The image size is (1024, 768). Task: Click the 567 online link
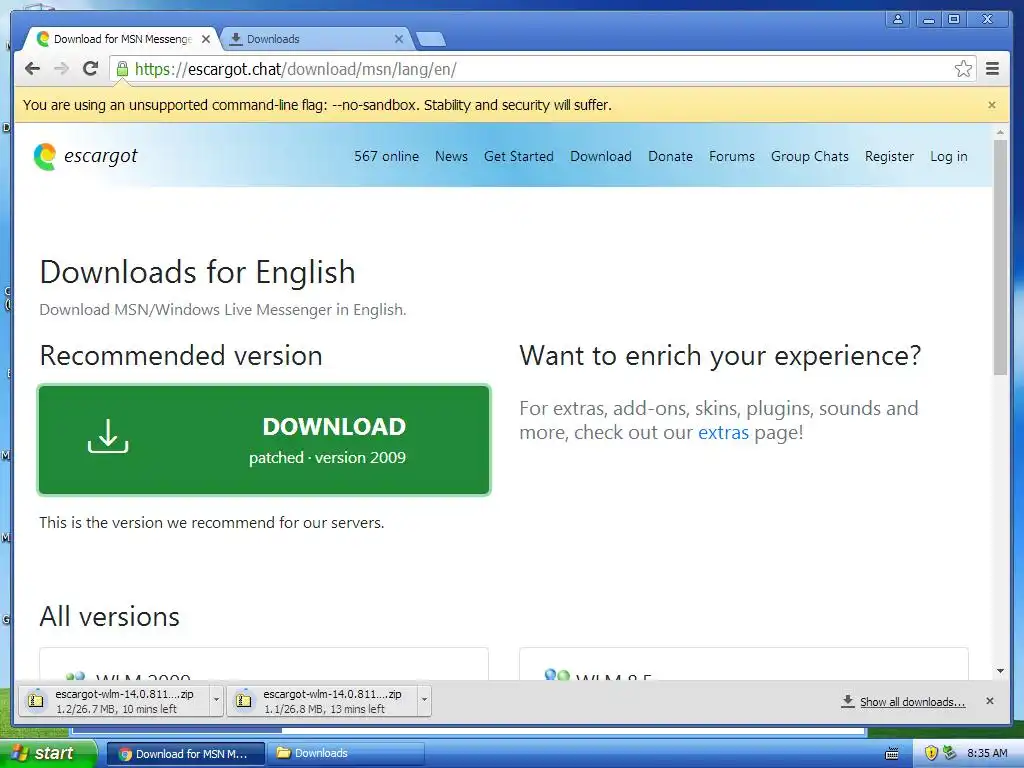click(x=386, y=157)
